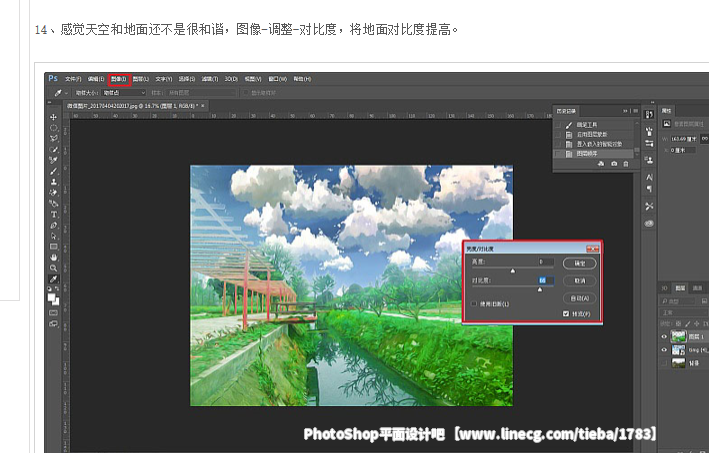Open the Brush presets icon in side dock
The image size is (712, 453).
[x=649, y=132]
